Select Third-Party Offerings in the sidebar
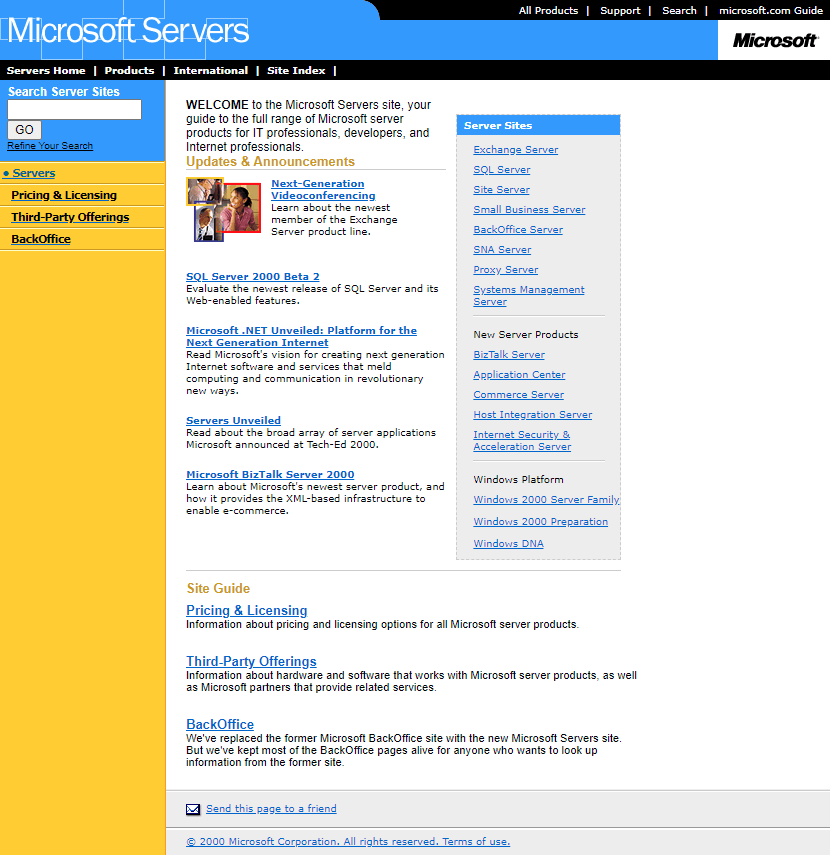This screenshot has width=830, height=855. 70,217
